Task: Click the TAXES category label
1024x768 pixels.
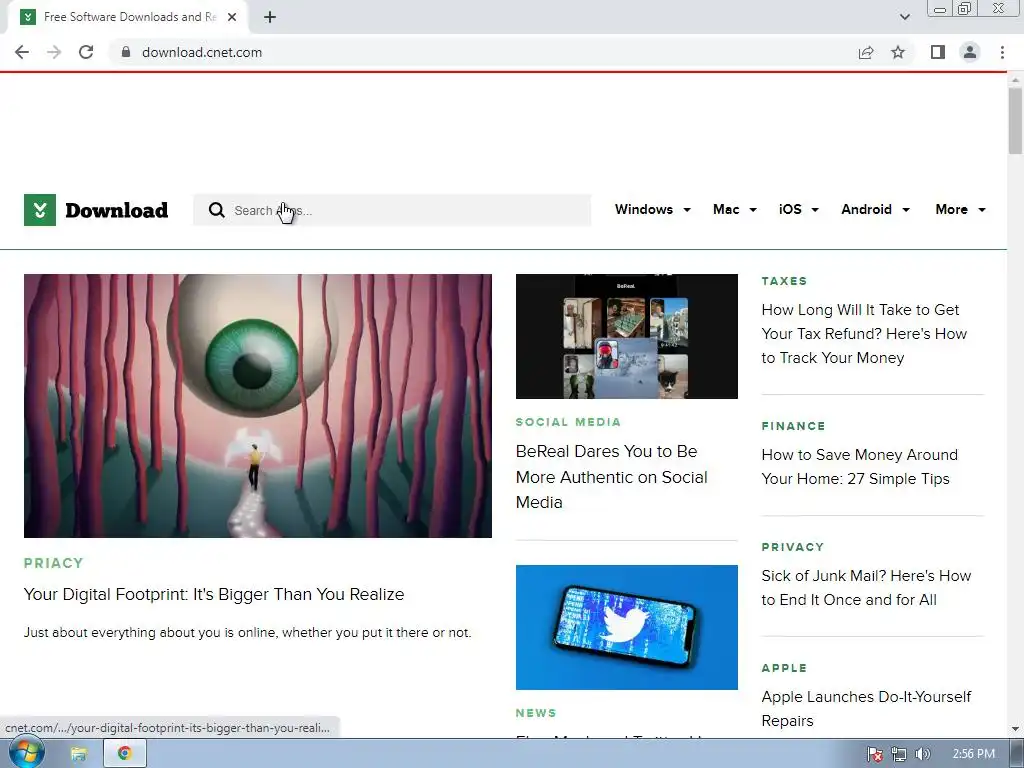Action: 784,281
